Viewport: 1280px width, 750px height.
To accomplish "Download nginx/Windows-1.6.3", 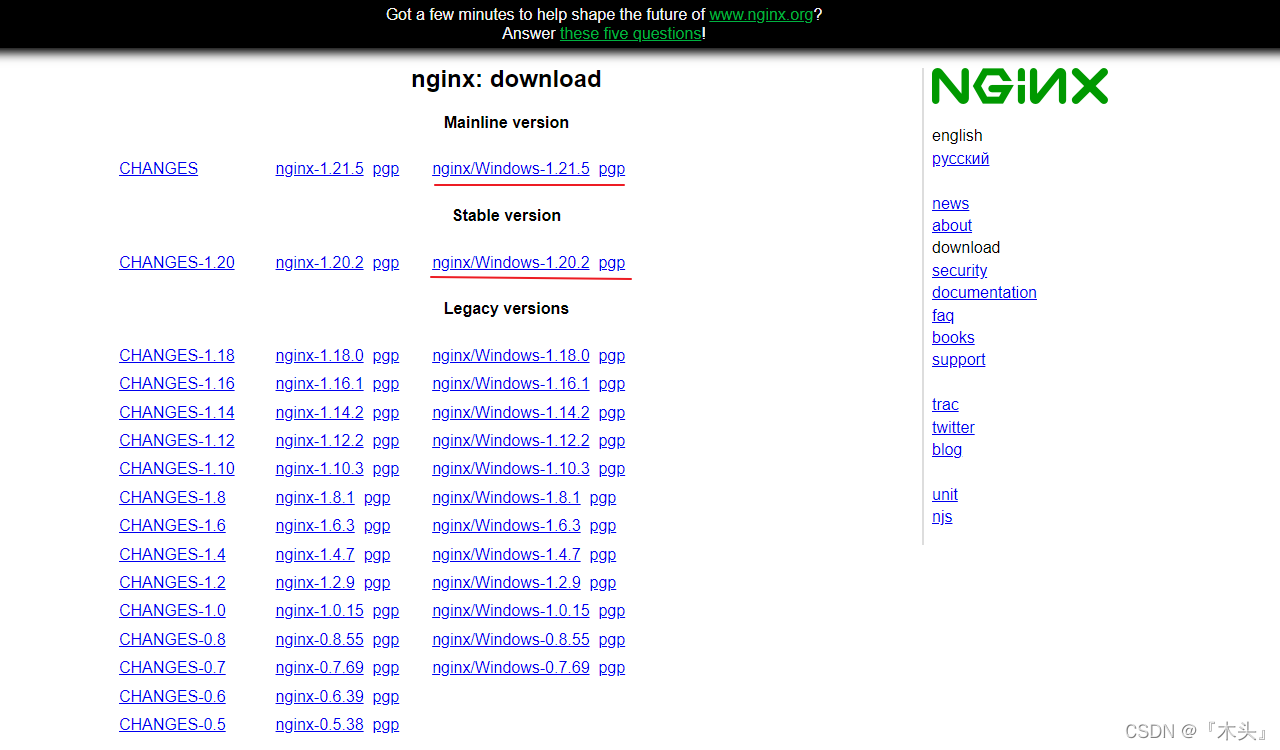I will pyautogui.click(x=506, y=525).
